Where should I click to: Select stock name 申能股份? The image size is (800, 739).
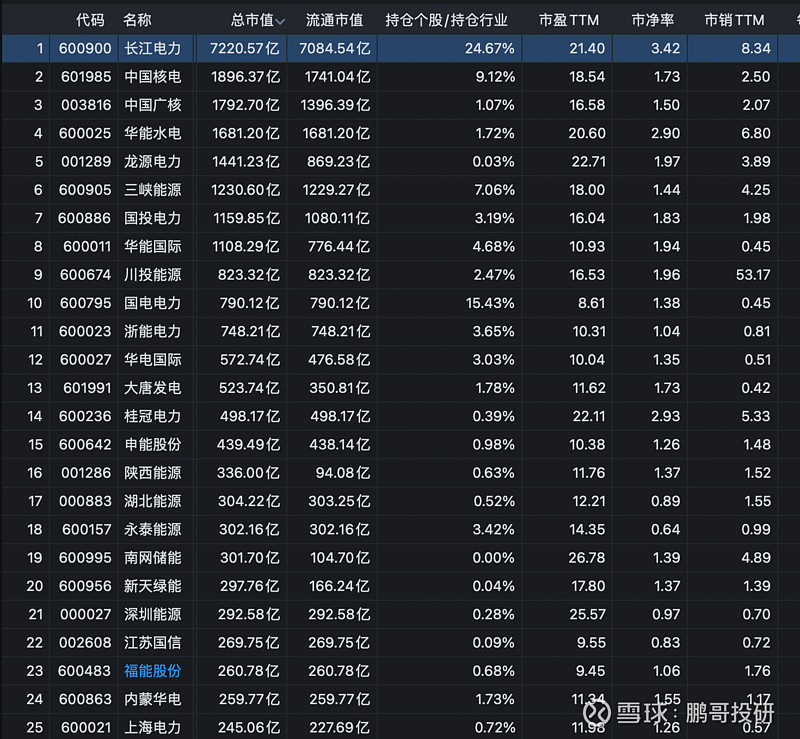[153, 445]
